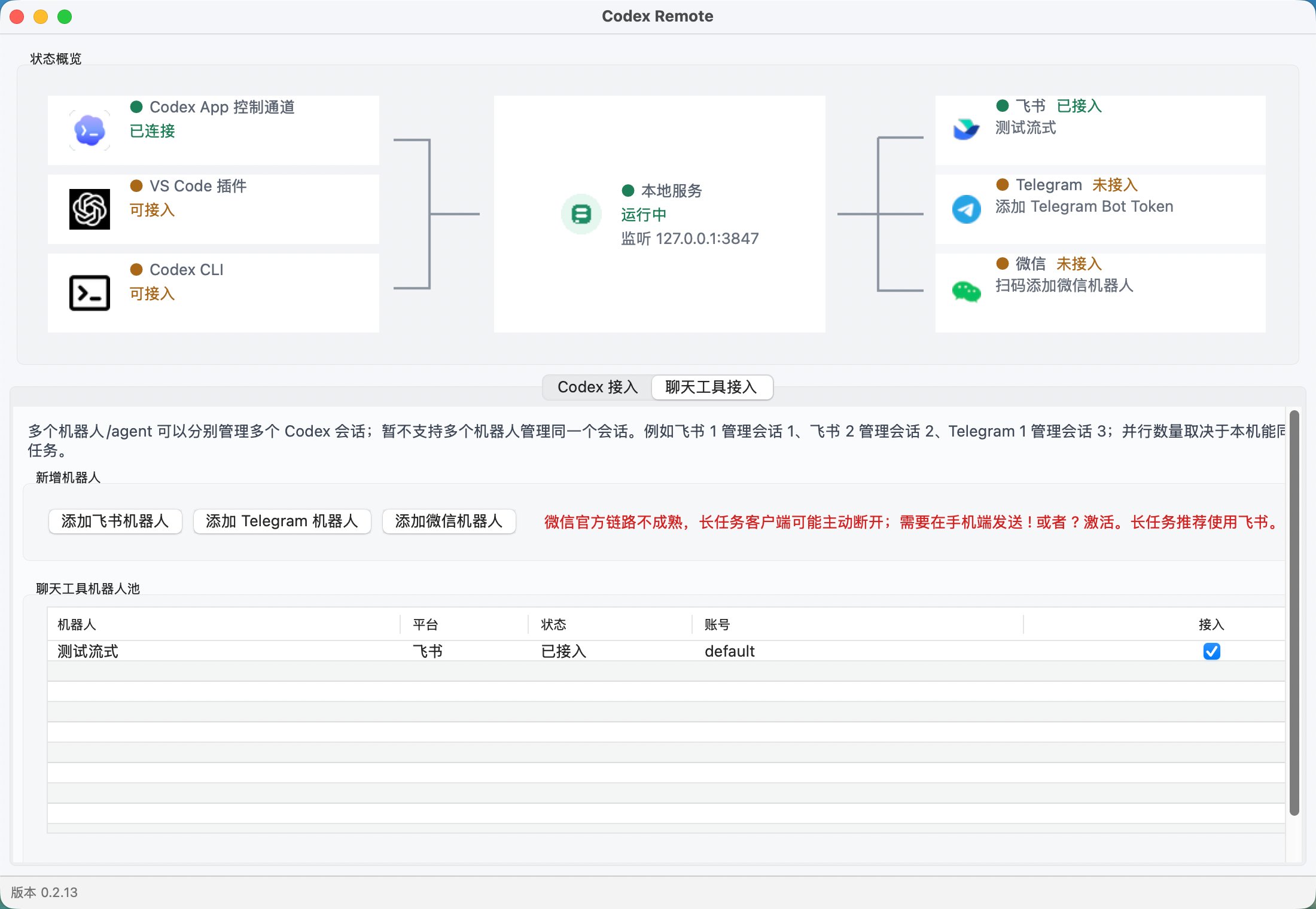This screenshot has height=909, width=1316.
Task: Click the 监听 127.0.0.1:3847 text
Action: click(x=690, y=239)
